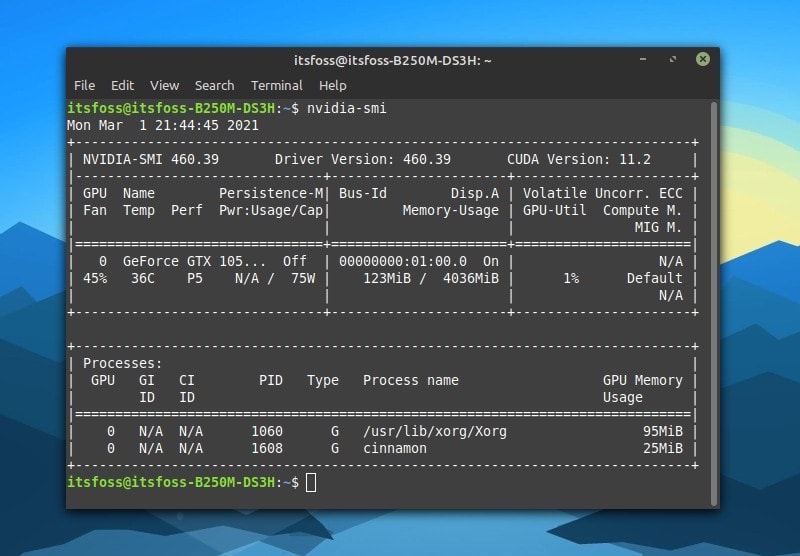Open the Help menu
This screenshot has width=800, height=556.
[333, 86]
